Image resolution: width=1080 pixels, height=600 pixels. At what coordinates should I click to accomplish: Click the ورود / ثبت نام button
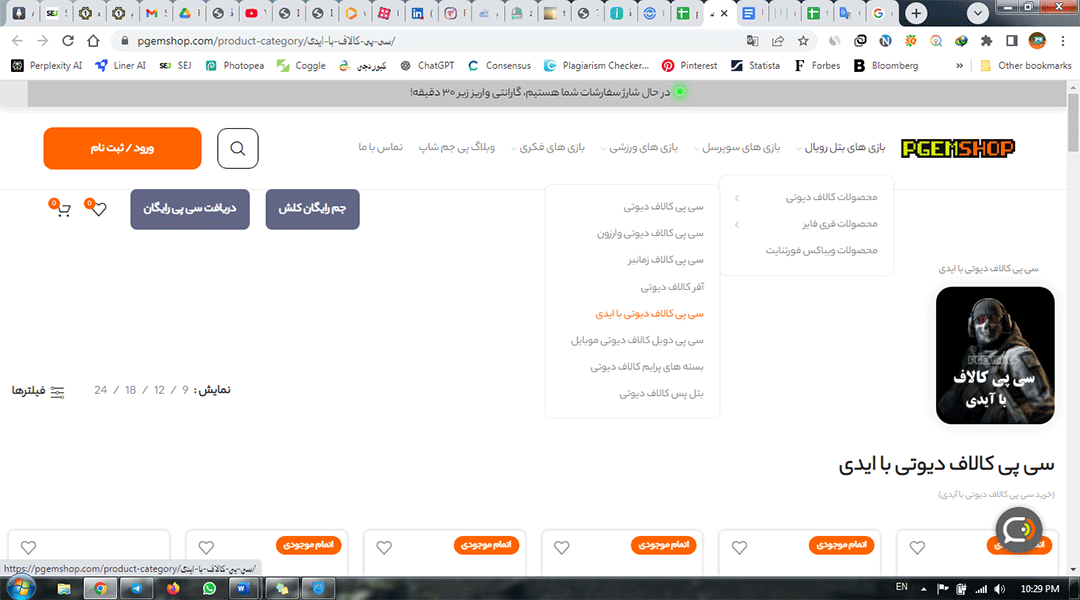click(x=122, y=147)
